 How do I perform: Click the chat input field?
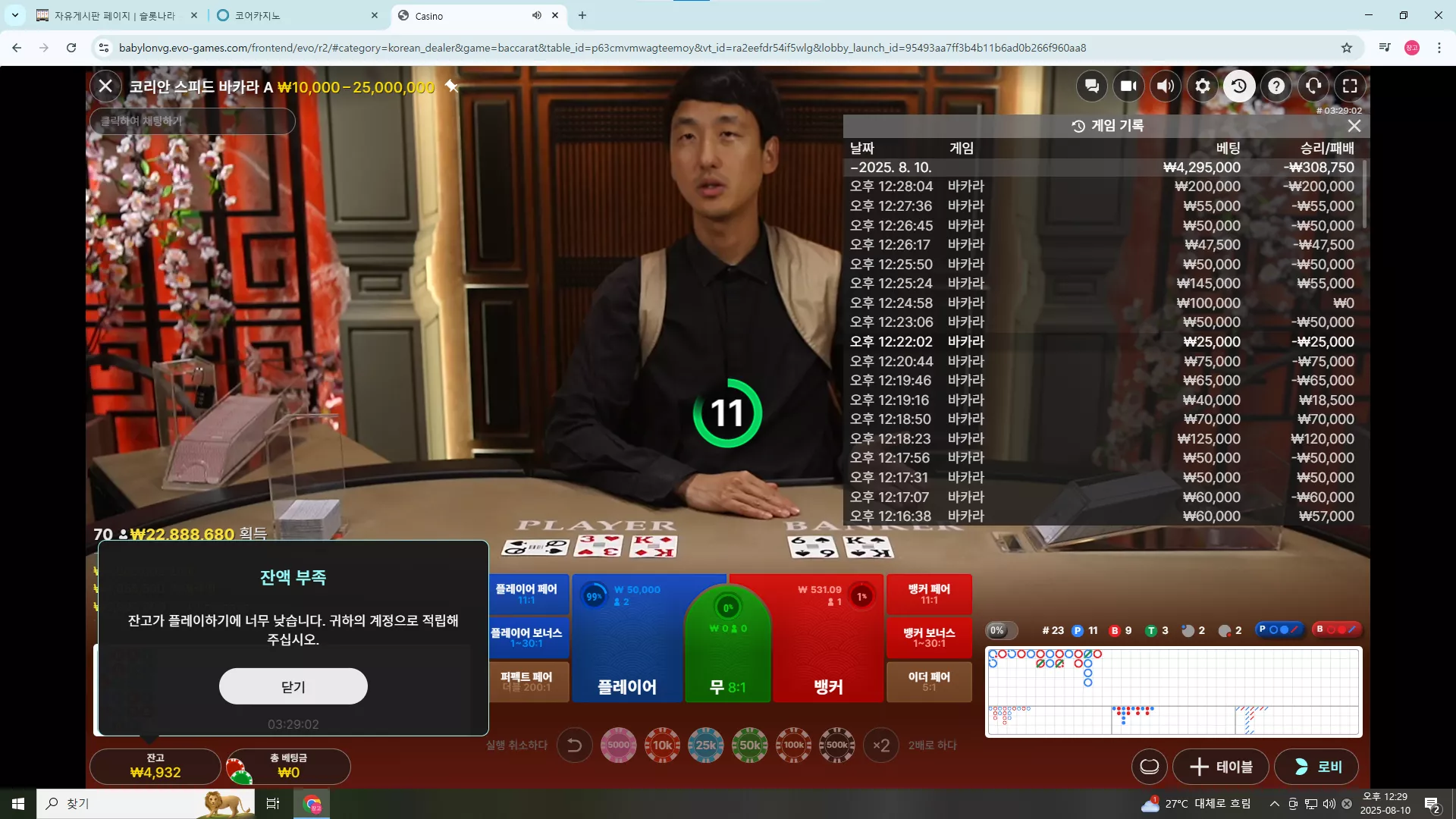(x=193, y=121)
